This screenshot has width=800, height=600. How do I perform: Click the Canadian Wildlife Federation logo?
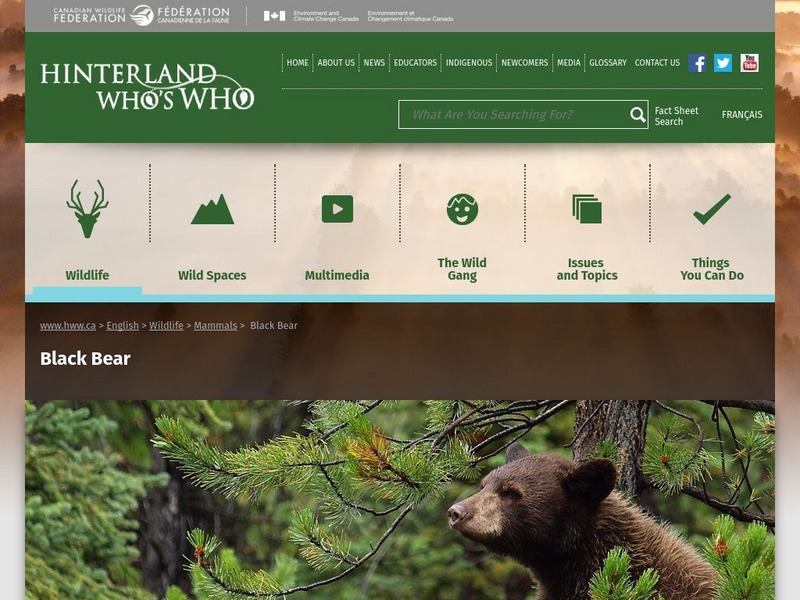[x=141, y=16]
